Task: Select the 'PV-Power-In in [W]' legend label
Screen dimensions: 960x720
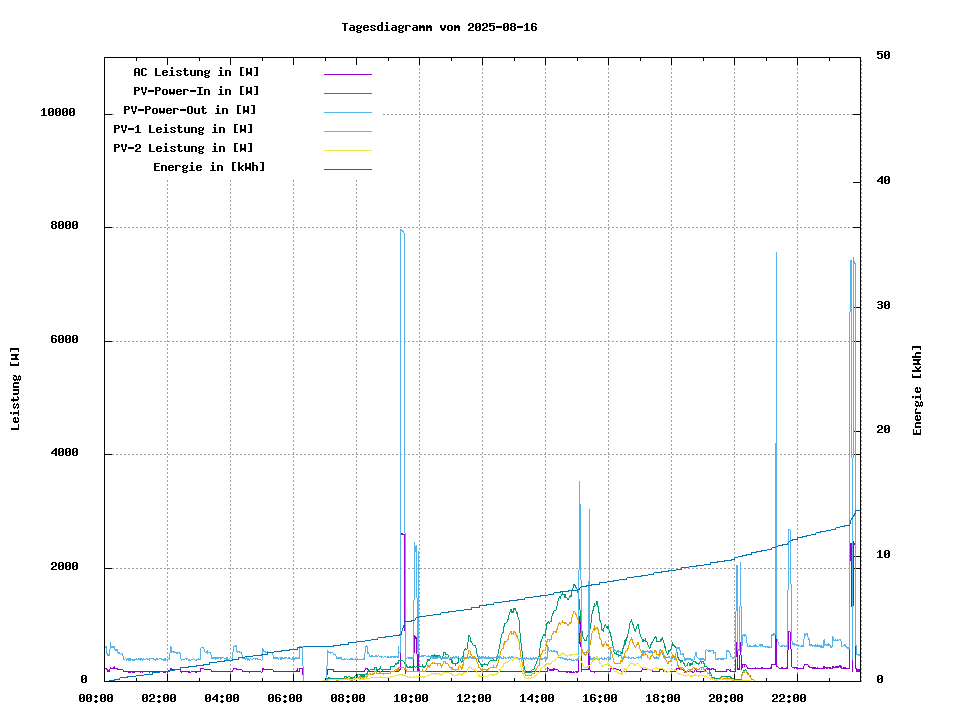Action: point(196,91)
